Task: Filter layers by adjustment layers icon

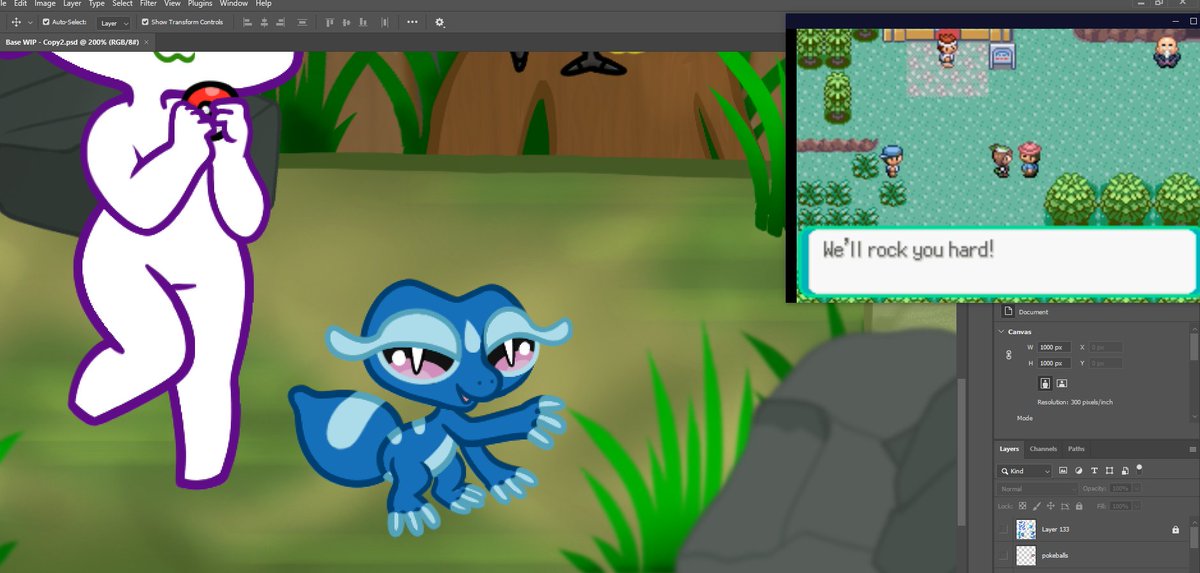Action: 1079,470
